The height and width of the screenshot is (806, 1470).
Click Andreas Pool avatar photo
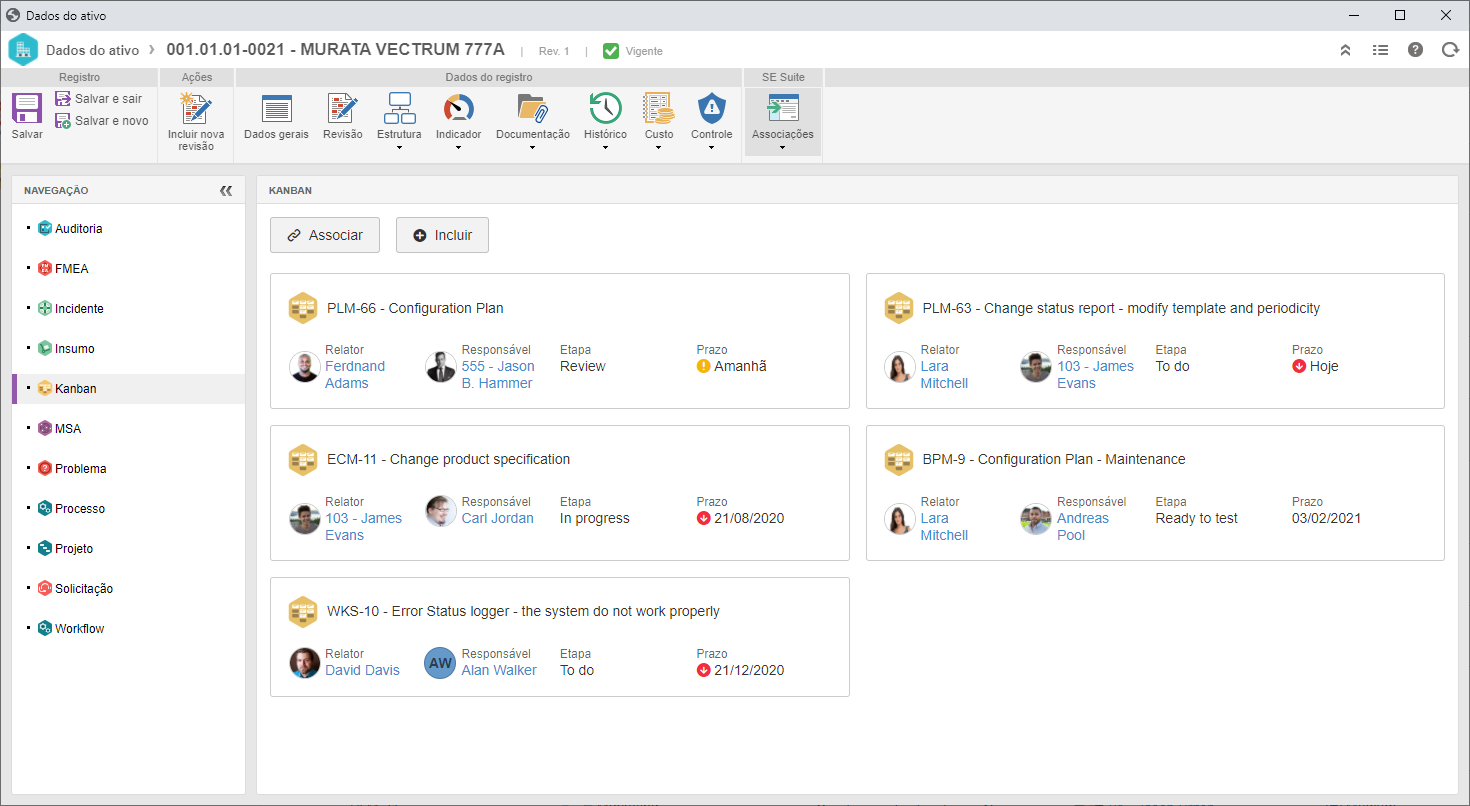[1036, 519]
